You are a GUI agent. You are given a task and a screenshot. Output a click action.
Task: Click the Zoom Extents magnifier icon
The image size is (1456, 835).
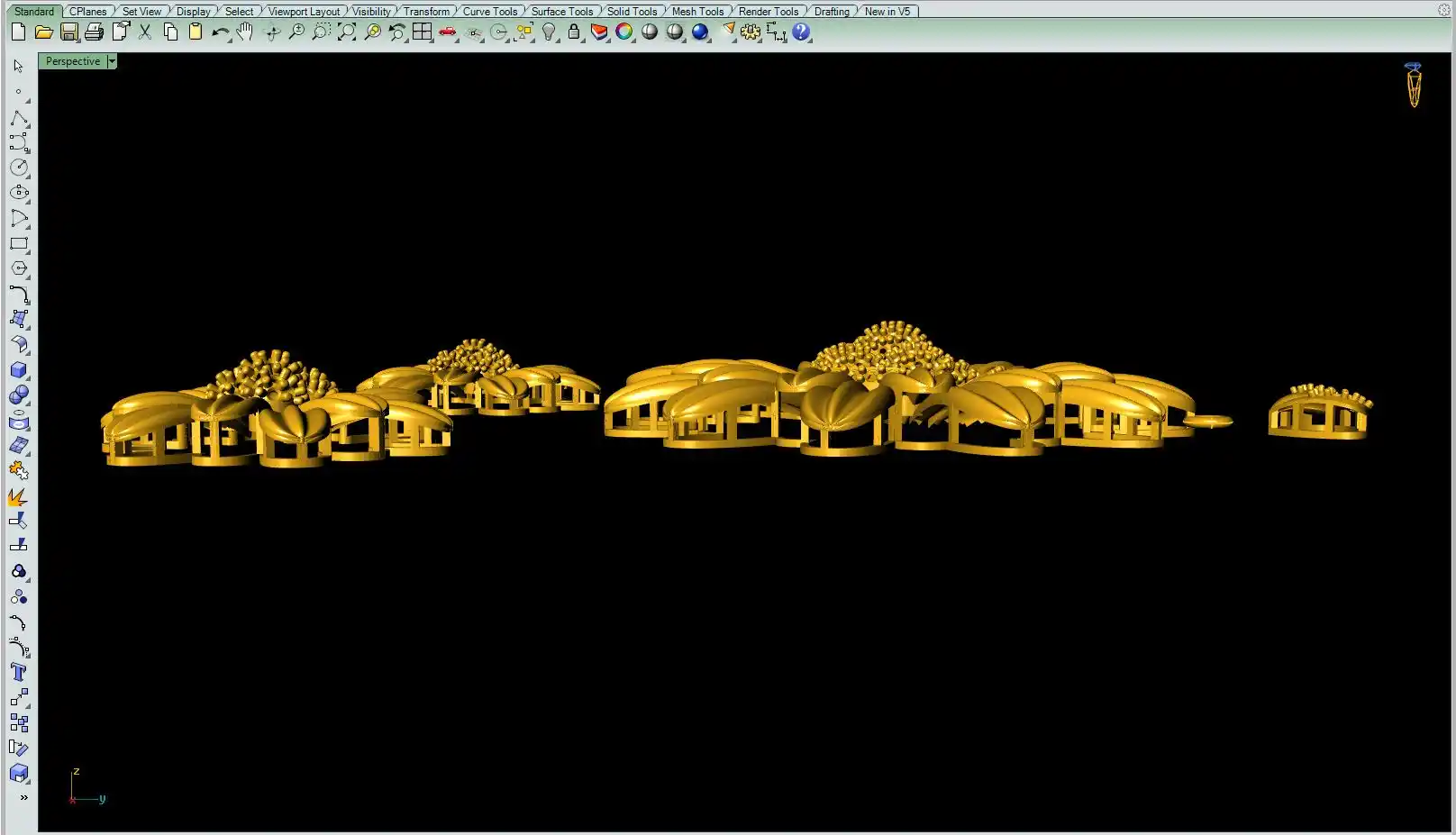click(x=347, y=32)
